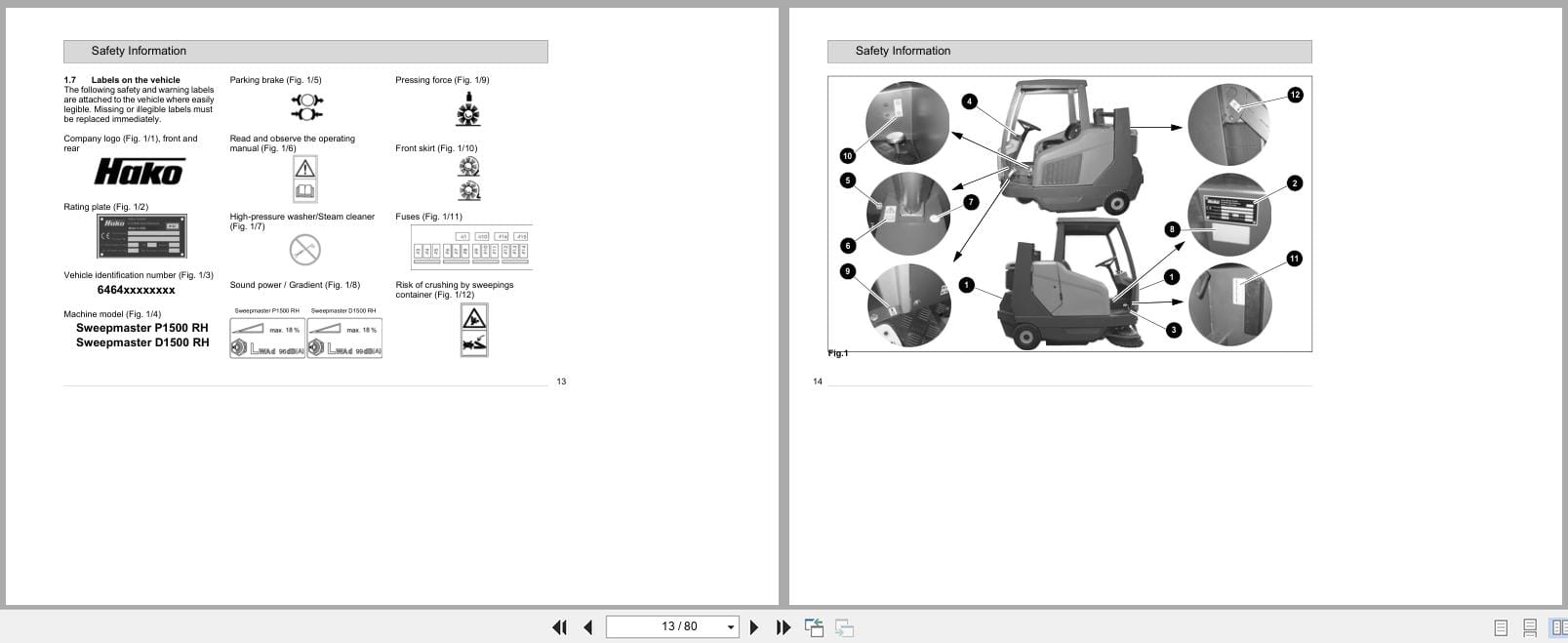This screenshot has height=643, width=1568.
Task: Click the pressing force symbol
Action: [x=468, y=108]
